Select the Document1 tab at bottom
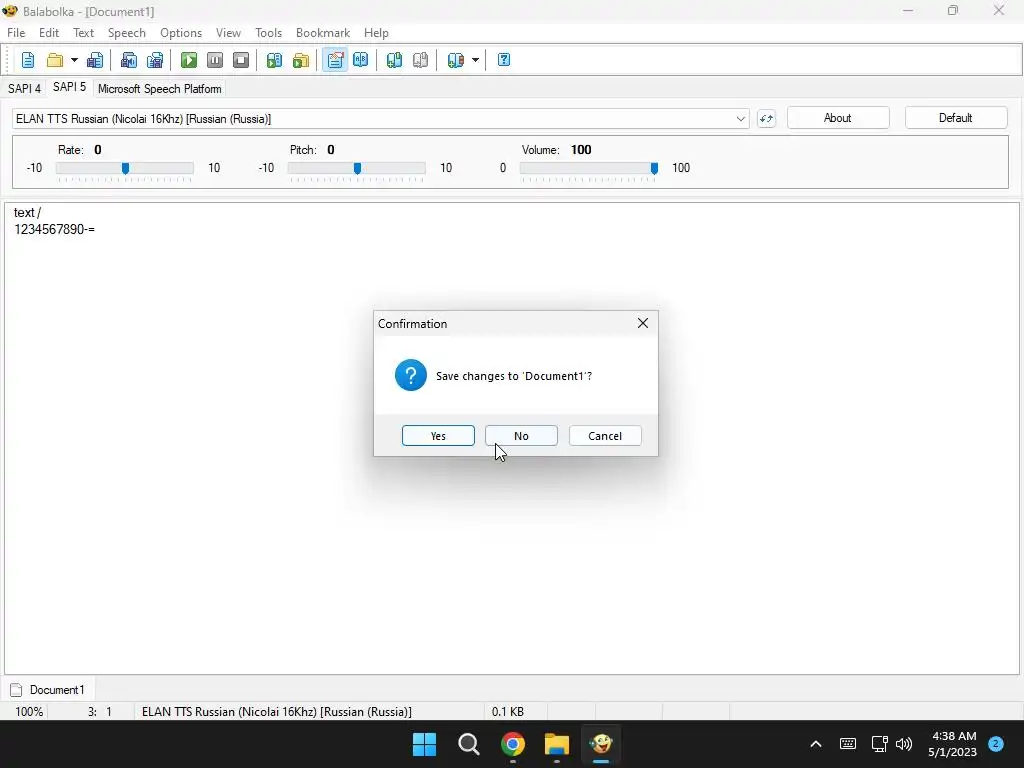Viewport: 1024px width, 768px height. click(x=48, y=690)
